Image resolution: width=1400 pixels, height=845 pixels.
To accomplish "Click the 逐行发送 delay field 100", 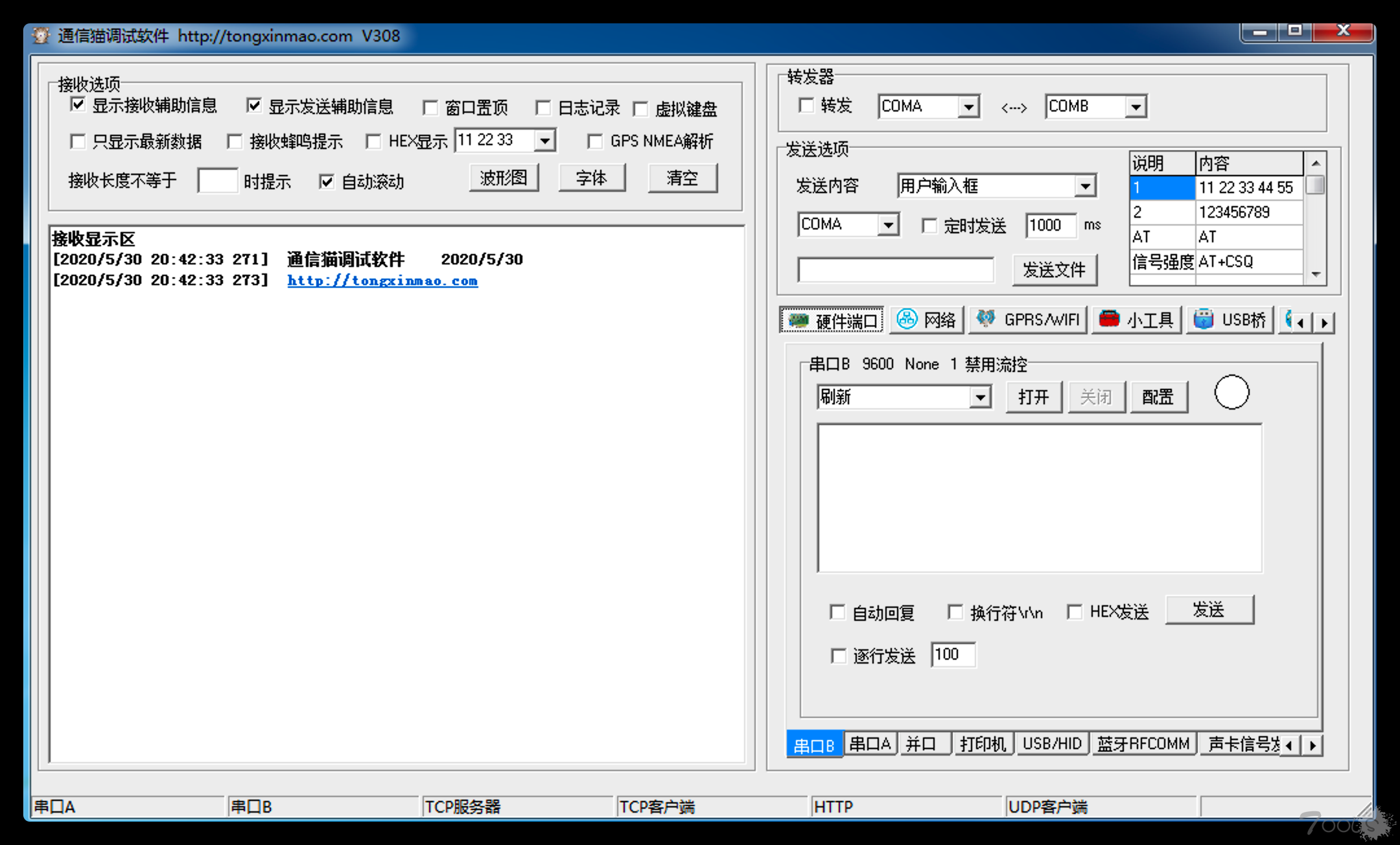I will point(953,654).
